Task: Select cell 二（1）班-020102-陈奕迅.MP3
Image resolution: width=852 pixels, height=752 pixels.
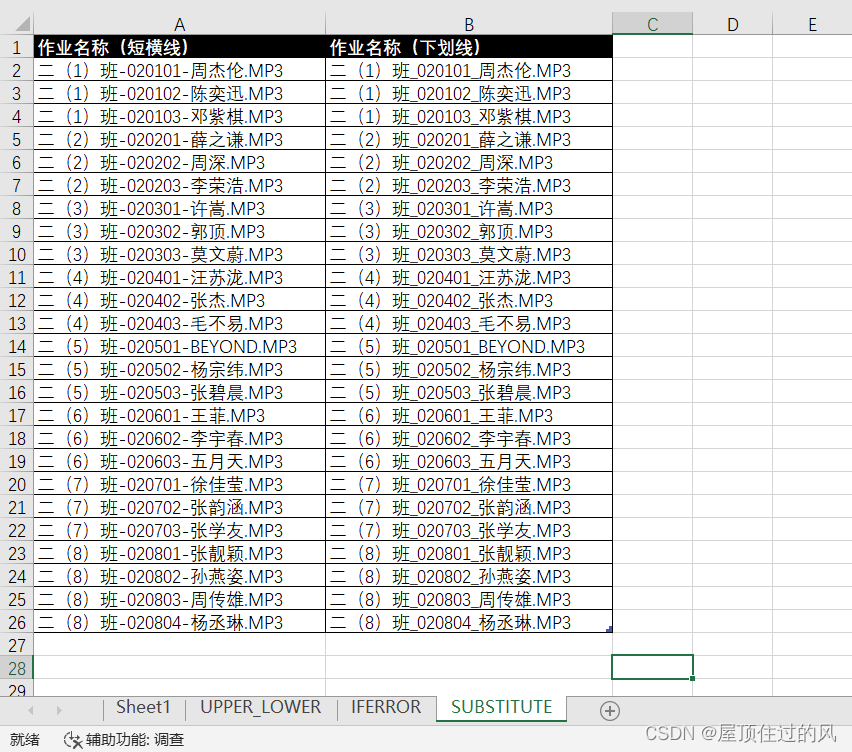Action: click(x=180, y=93)
